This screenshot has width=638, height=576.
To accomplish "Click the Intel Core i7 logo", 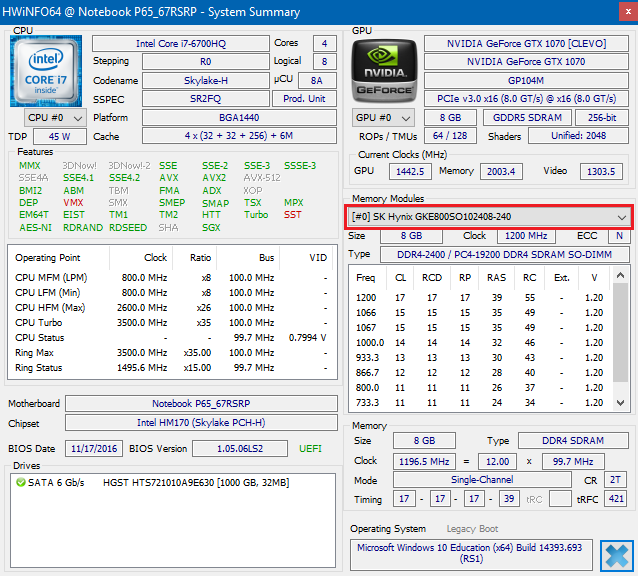I will (46, 71).
